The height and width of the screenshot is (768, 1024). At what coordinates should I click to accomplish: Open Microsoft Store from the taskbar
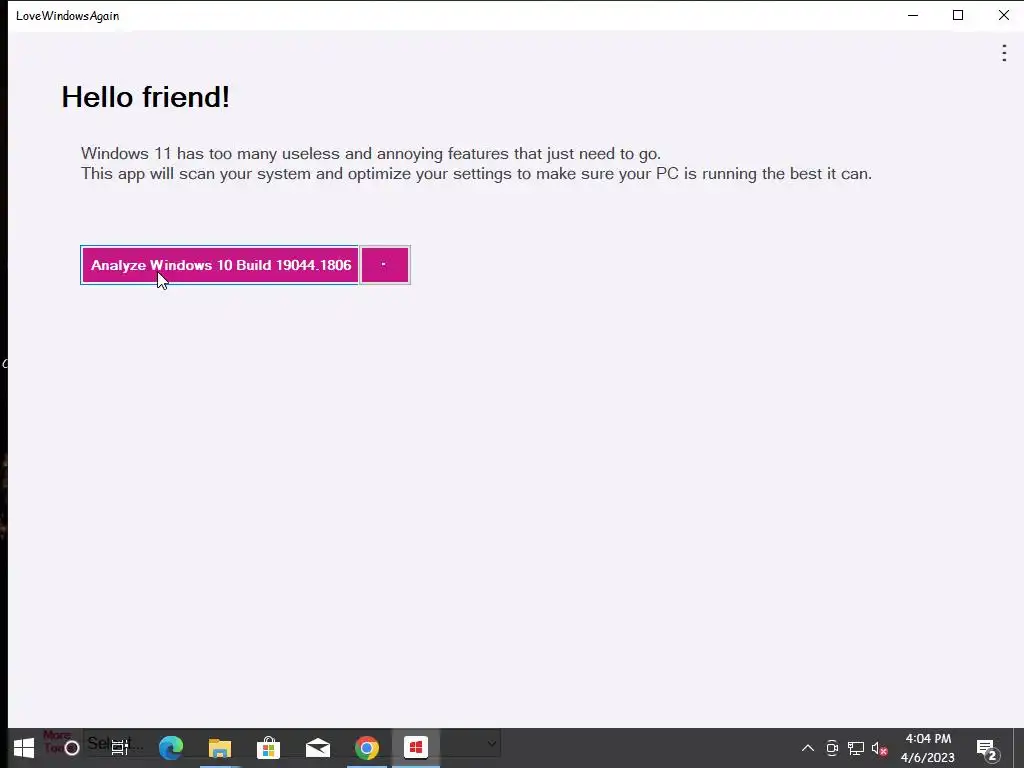point(268,748)
